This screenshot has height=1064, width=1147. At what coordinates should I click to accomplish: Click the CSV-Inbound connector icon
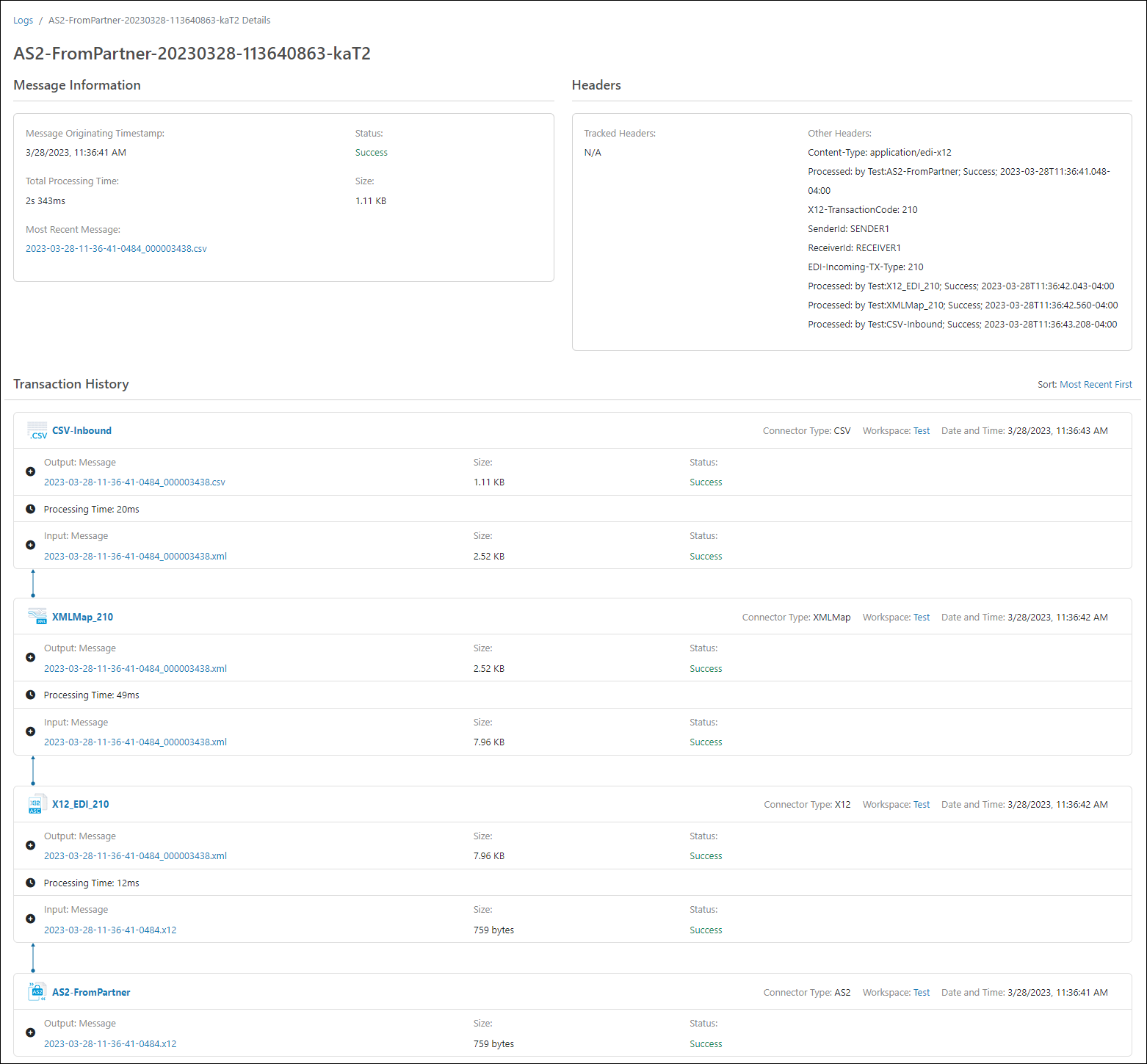pos(37,431)
